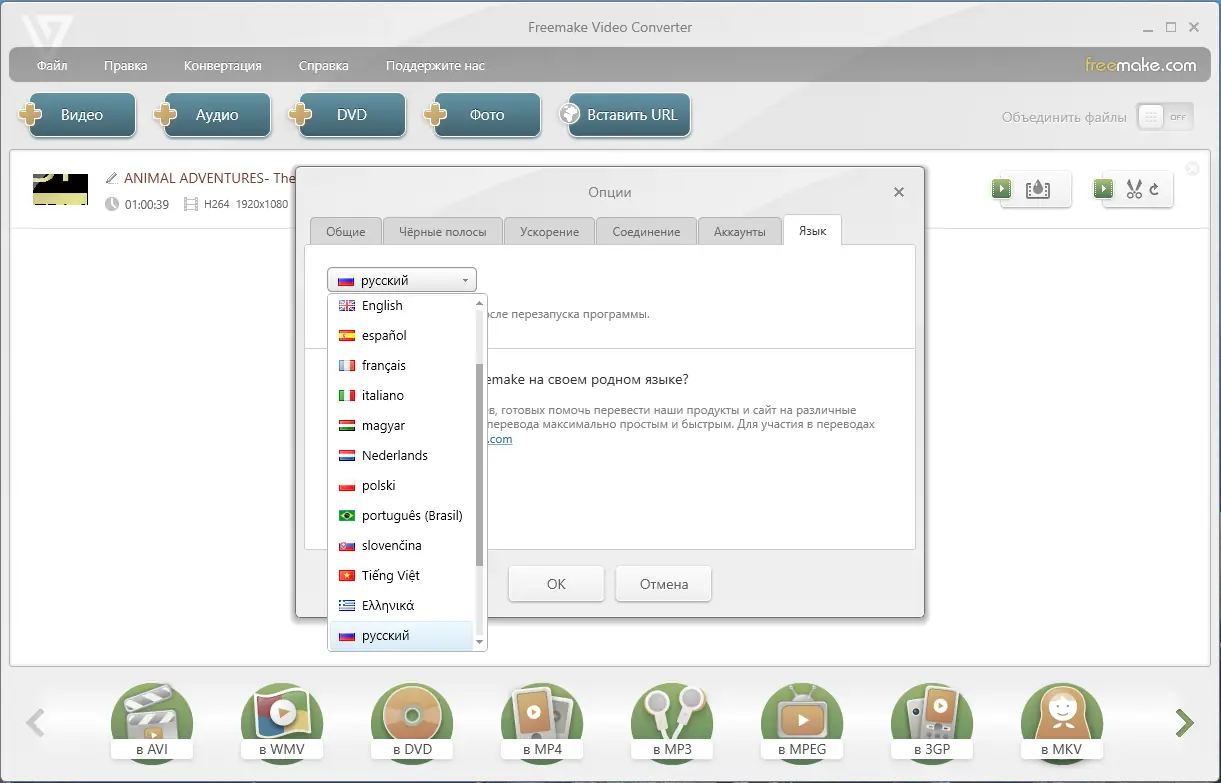The height and width of the screenshot is (783, 1221).
Task: Show next output formats arrow
Action: point(1185,722)
